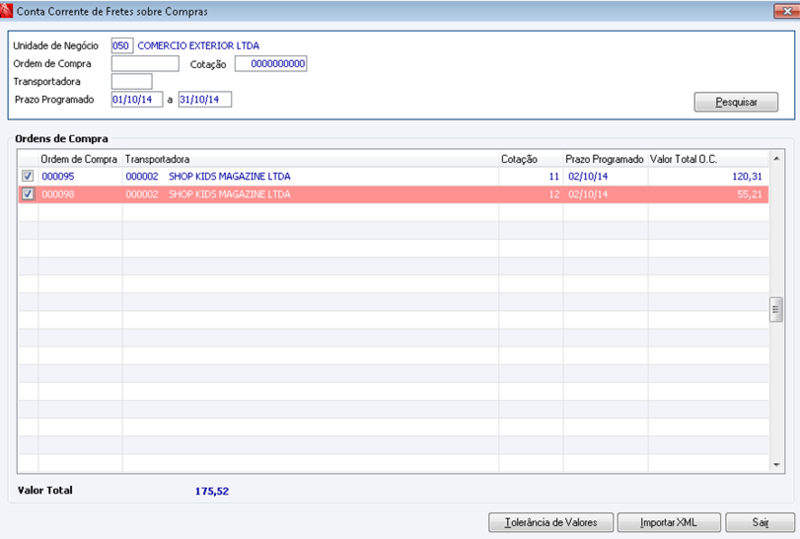Click the red application icon in title bar
The width and height of the screenshot is (800, 539).
(x=7, y=11)
